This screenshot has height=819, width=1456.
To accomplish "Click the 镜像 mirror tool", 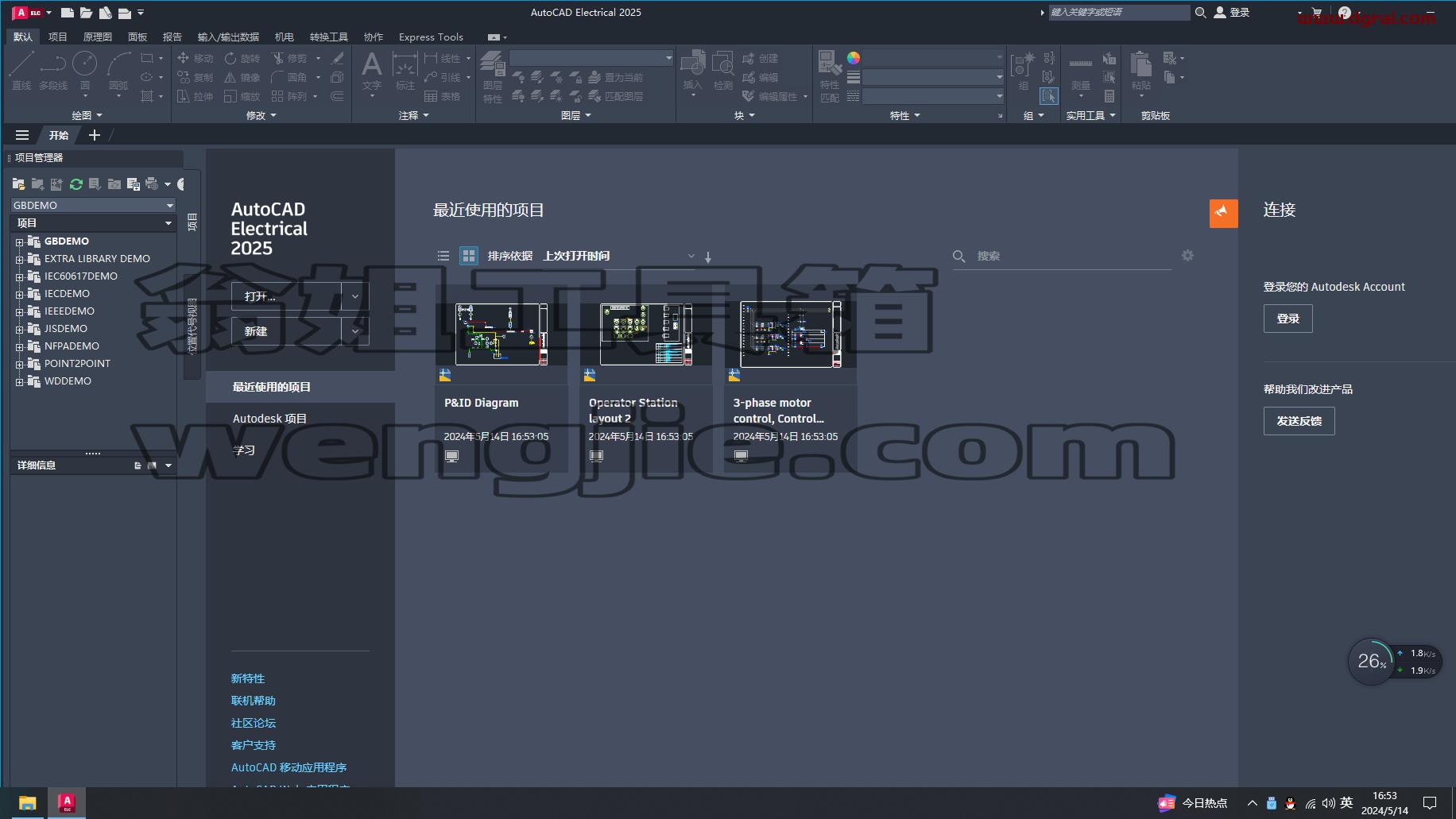I will pos(242,77).
